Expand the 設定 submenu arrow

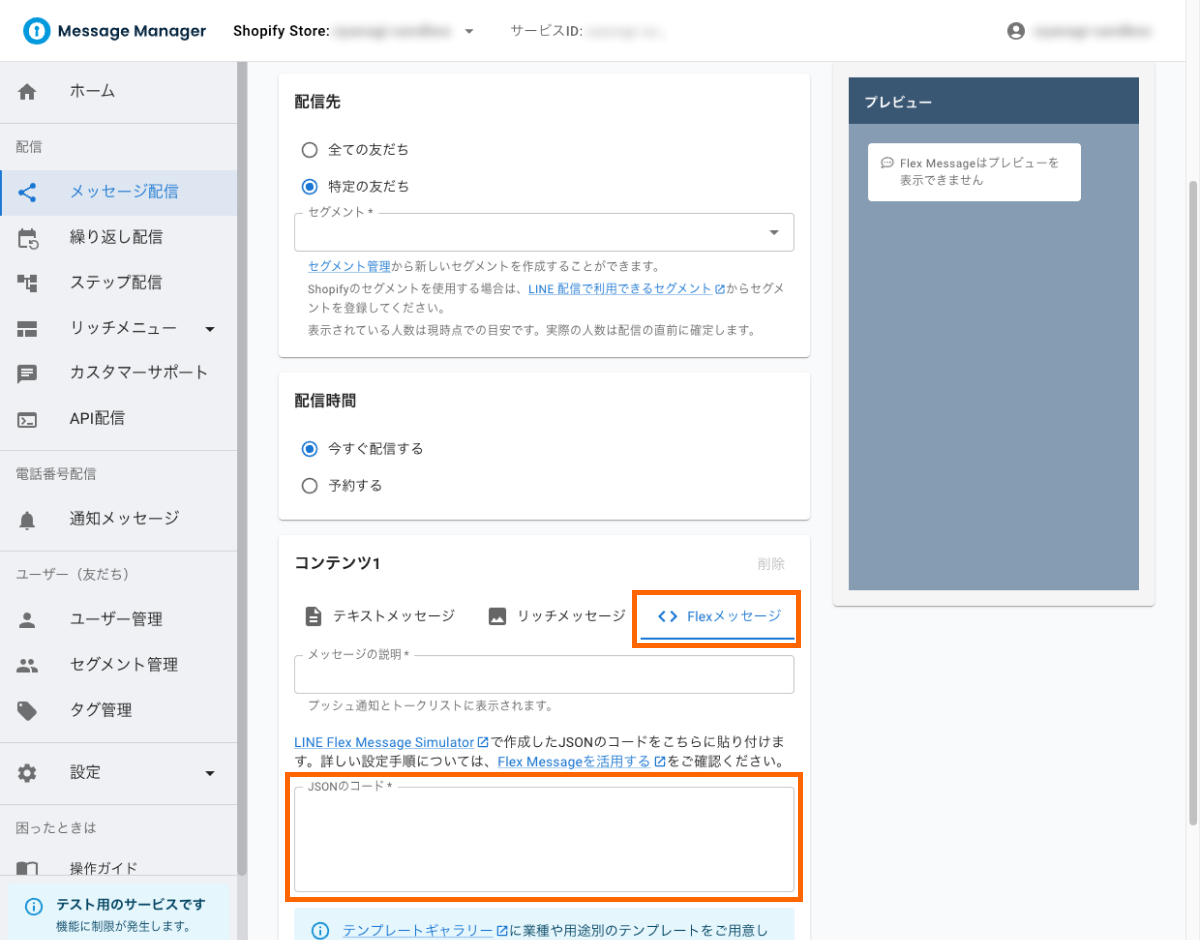[x=209, y=773]
